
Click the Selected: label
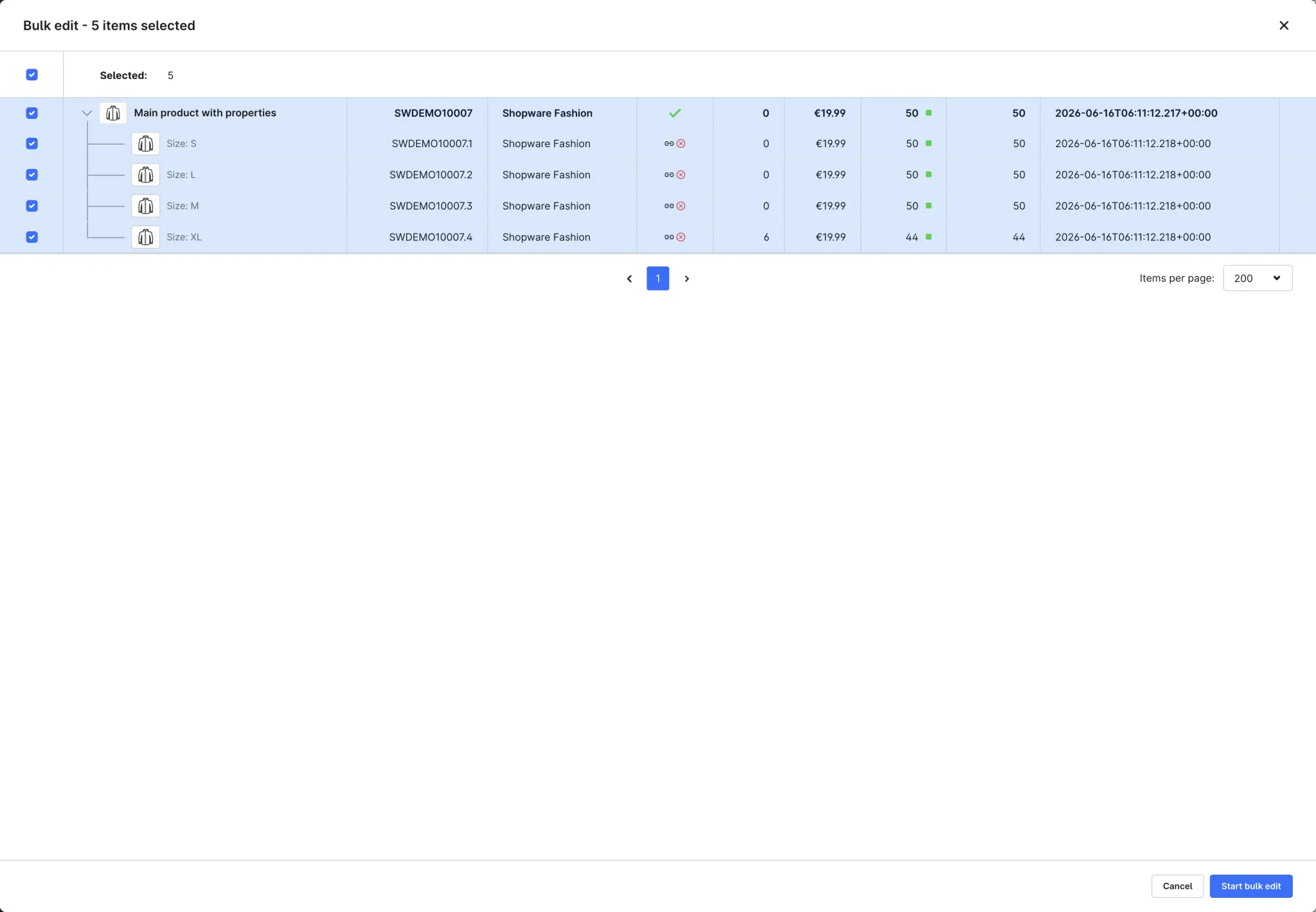tap(123, 75)
